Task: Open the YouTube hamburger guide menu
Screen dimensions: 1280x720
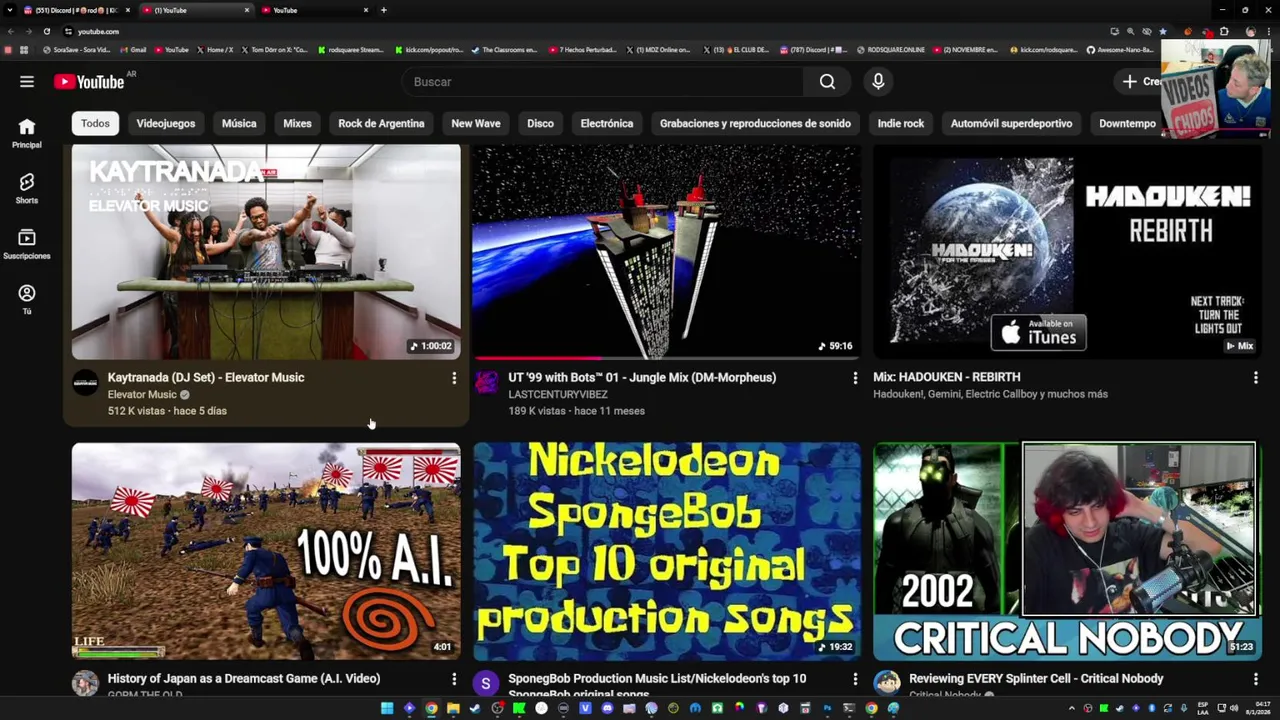Action: click(x=27, y=82)
